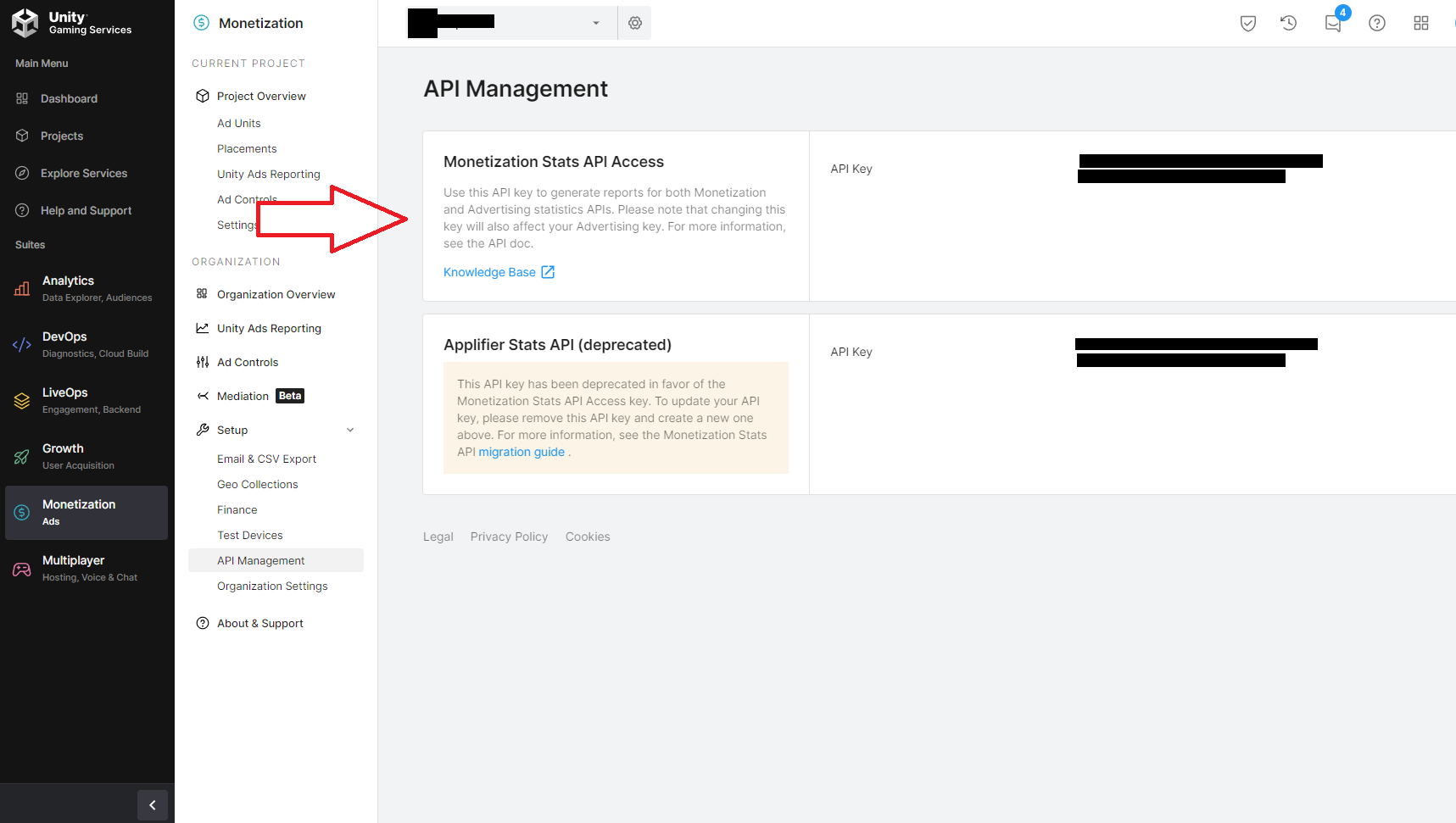The image size is (1456, 823).
Task: Click the shield check icon in top bar
Action: [x=1248, y=23]
